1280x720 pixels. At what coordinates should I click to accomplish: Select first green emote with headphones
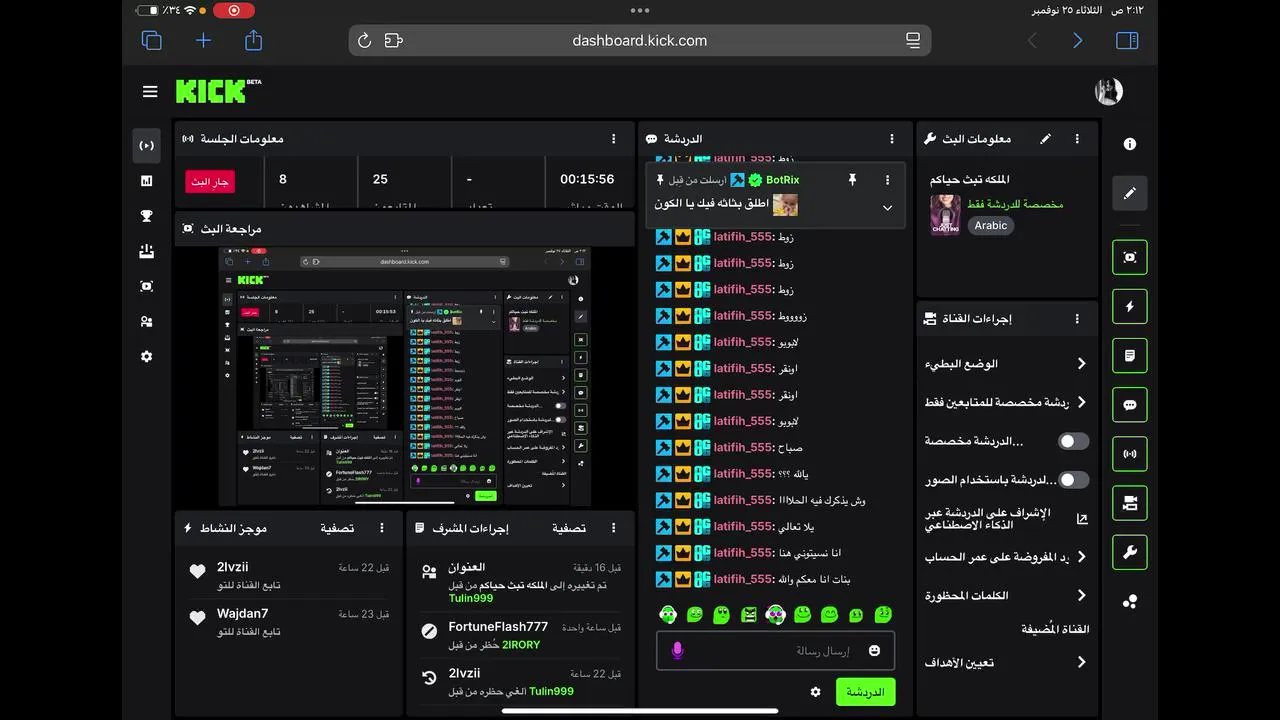click(x=668, y=614)
